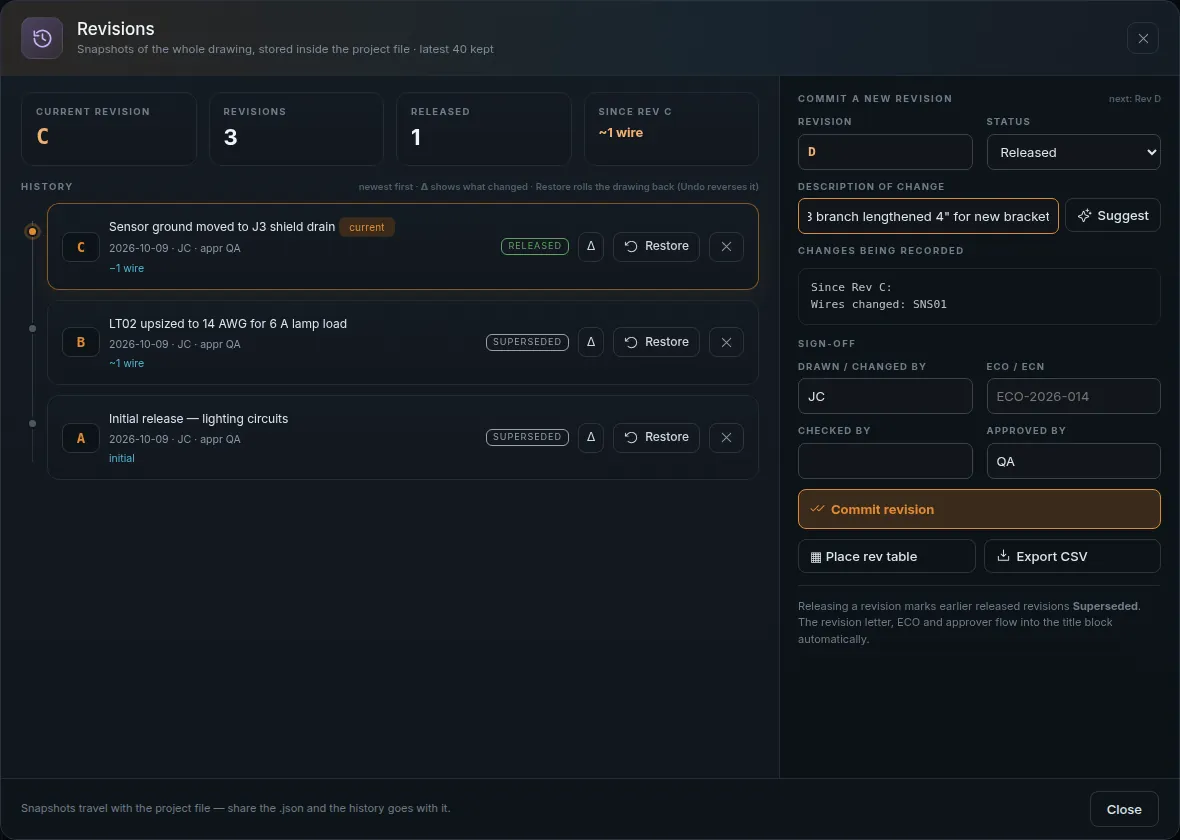1180x840 pixels.
Task: Delete revision B entry
Action: pyautogui.click(x=726, y=342)
